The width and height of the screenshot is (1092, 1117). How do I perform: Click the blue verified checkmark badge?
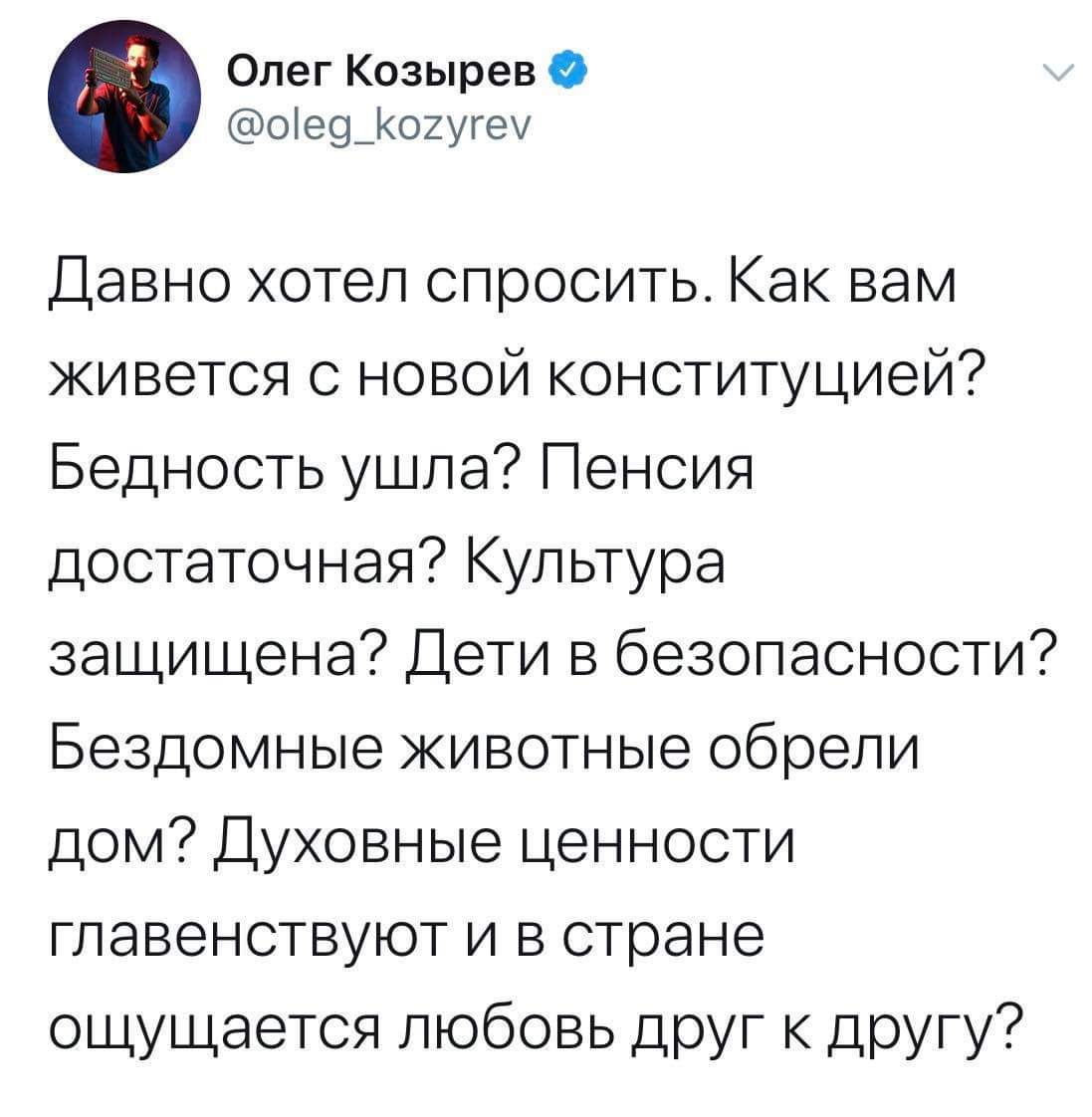point(567,70)
